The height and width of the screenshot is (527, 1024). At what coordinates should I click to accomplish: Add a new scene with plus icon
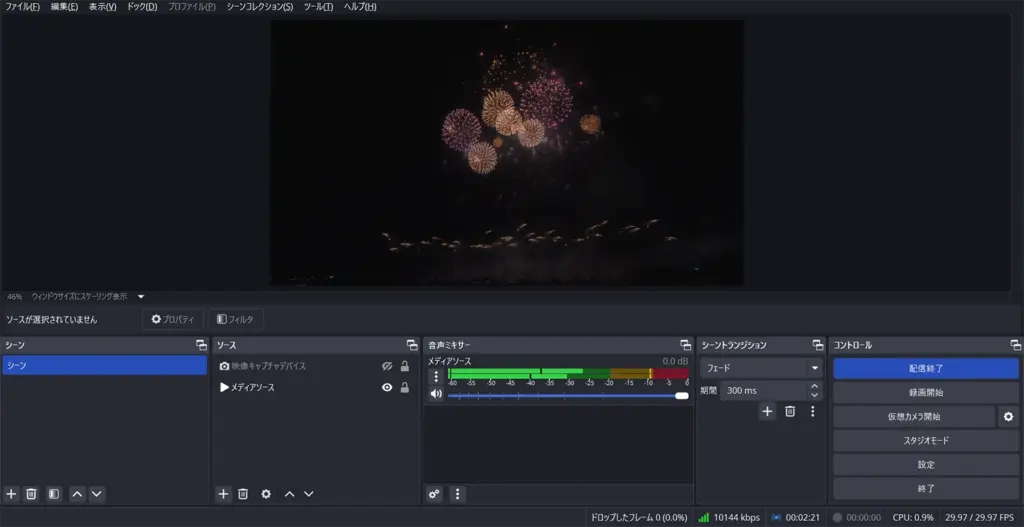pos(12,494)
